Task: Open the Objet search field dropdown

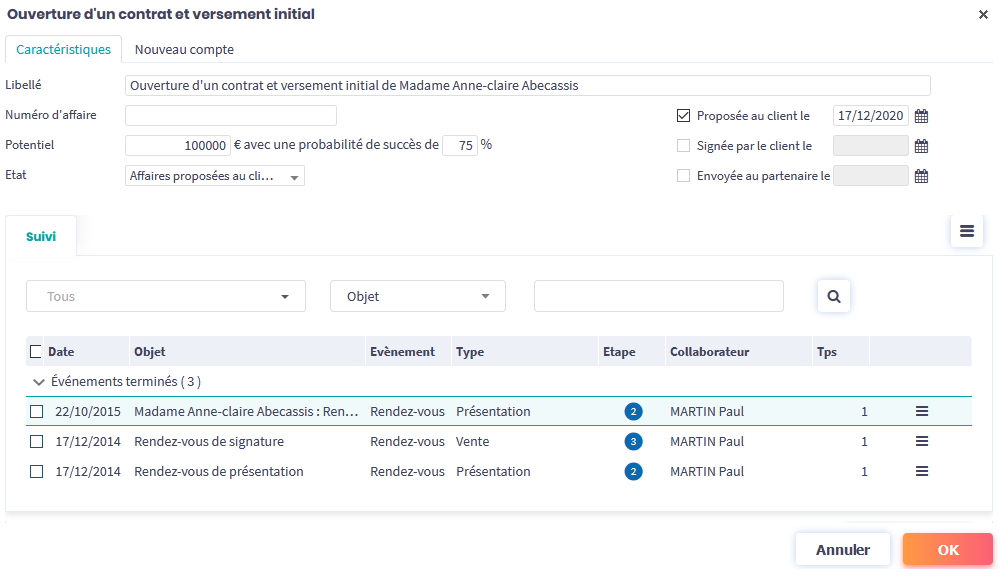Action: coord(418,296)
